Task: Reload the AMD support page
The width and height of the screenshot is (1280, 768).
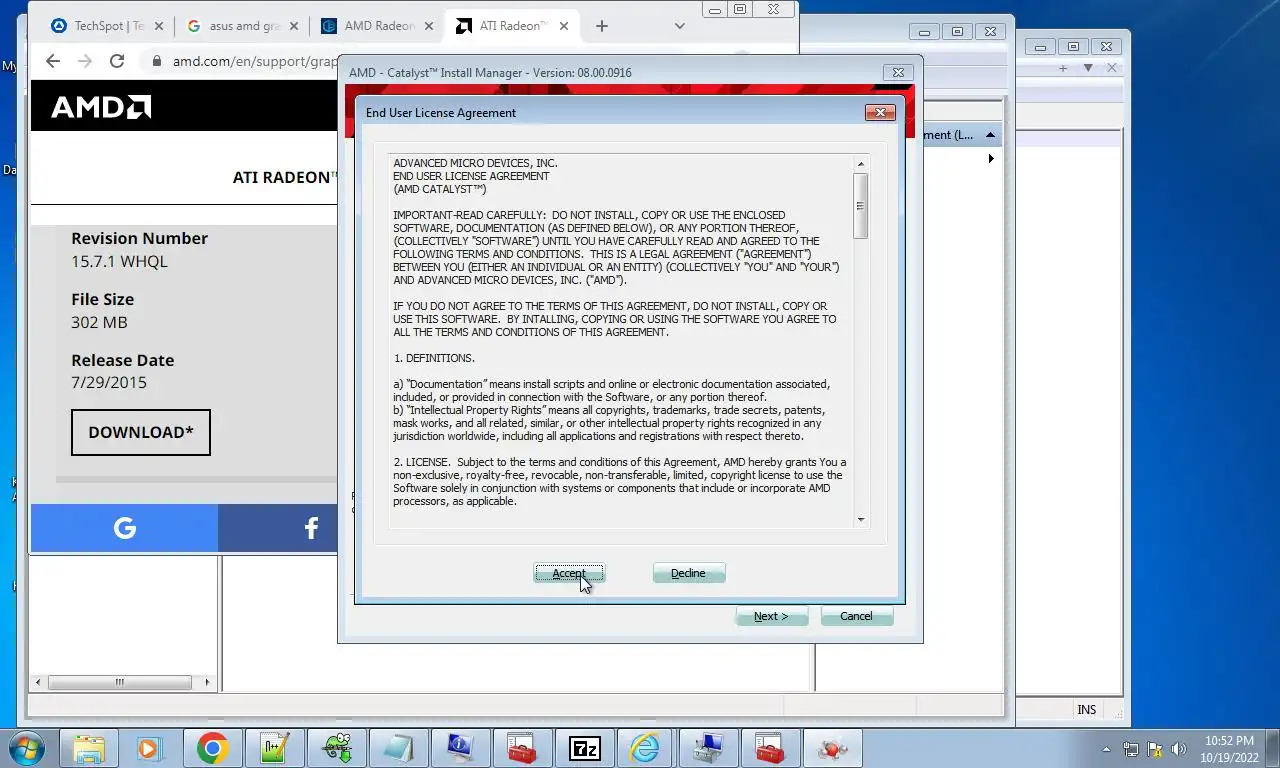Action: point(117,61)
